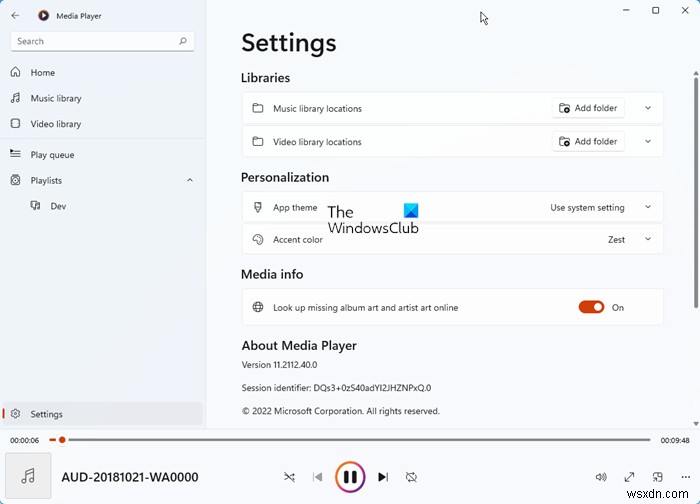The width and height of the screenshot is (700, 504).
Task: Click the globe icon in Media info
Action: 258,307
